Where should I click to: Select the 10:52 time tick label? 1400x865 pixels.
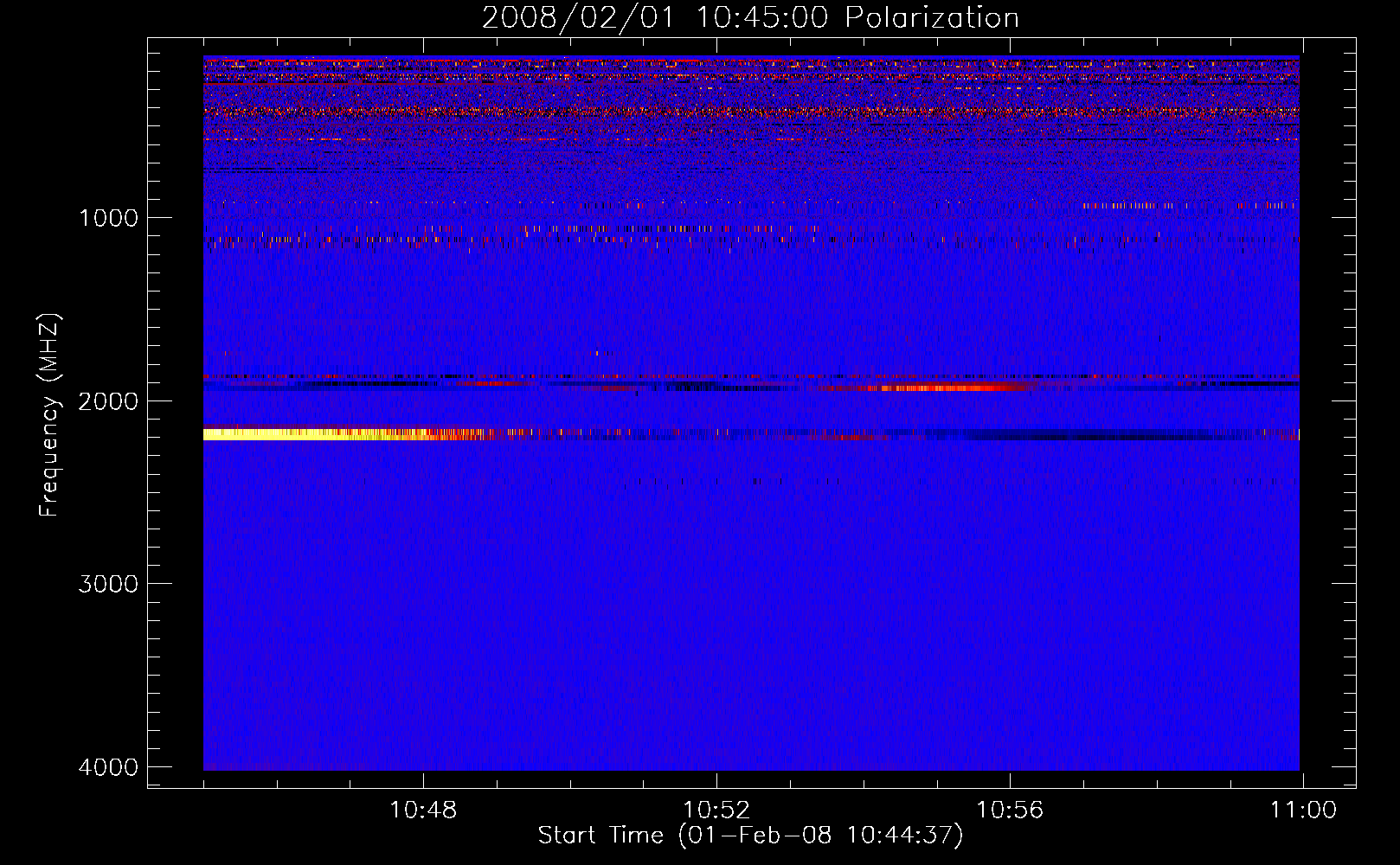(716, 811)
